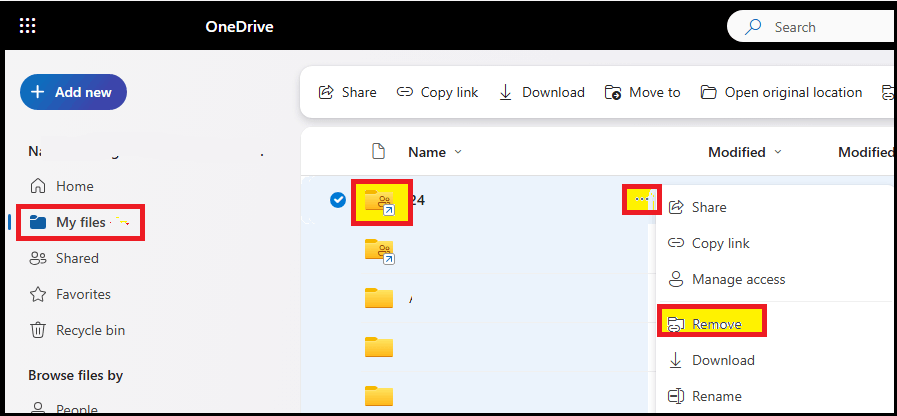This screenshot has width=897, height=416.
Task: Click the OneDrive title in the header
Action: [239, 27]
